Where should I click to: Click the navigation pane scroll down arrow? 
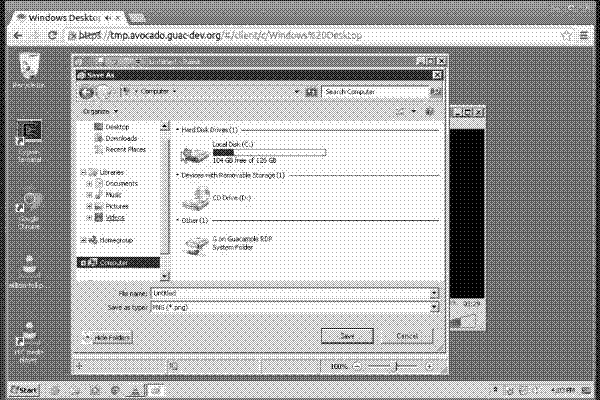click(x=165, y=275)
